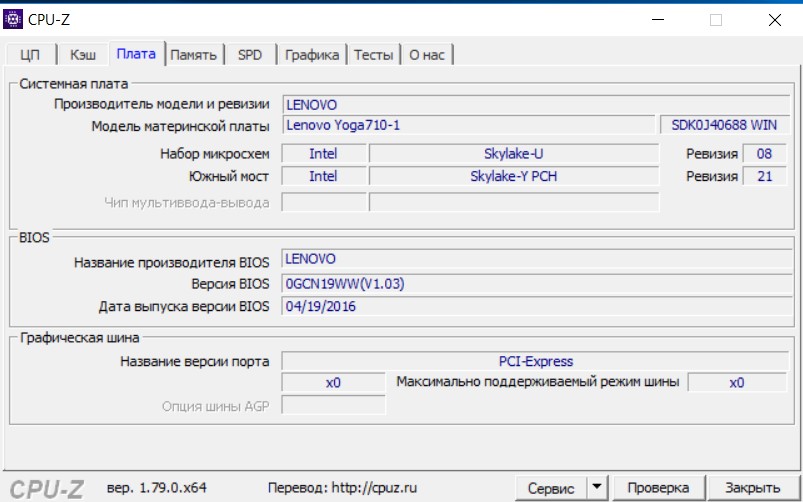The height and width of the screenshot is (502, 803).
Task: Switch to the Графика tab
Action: pyautogui.click(x=312, y=54)
